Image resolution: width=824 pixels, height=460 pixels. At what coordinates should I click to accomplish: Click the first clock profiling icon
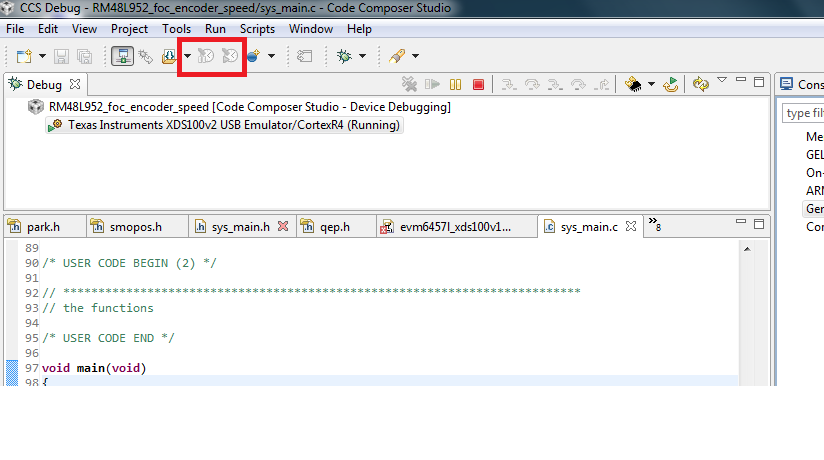pos(205,55)
